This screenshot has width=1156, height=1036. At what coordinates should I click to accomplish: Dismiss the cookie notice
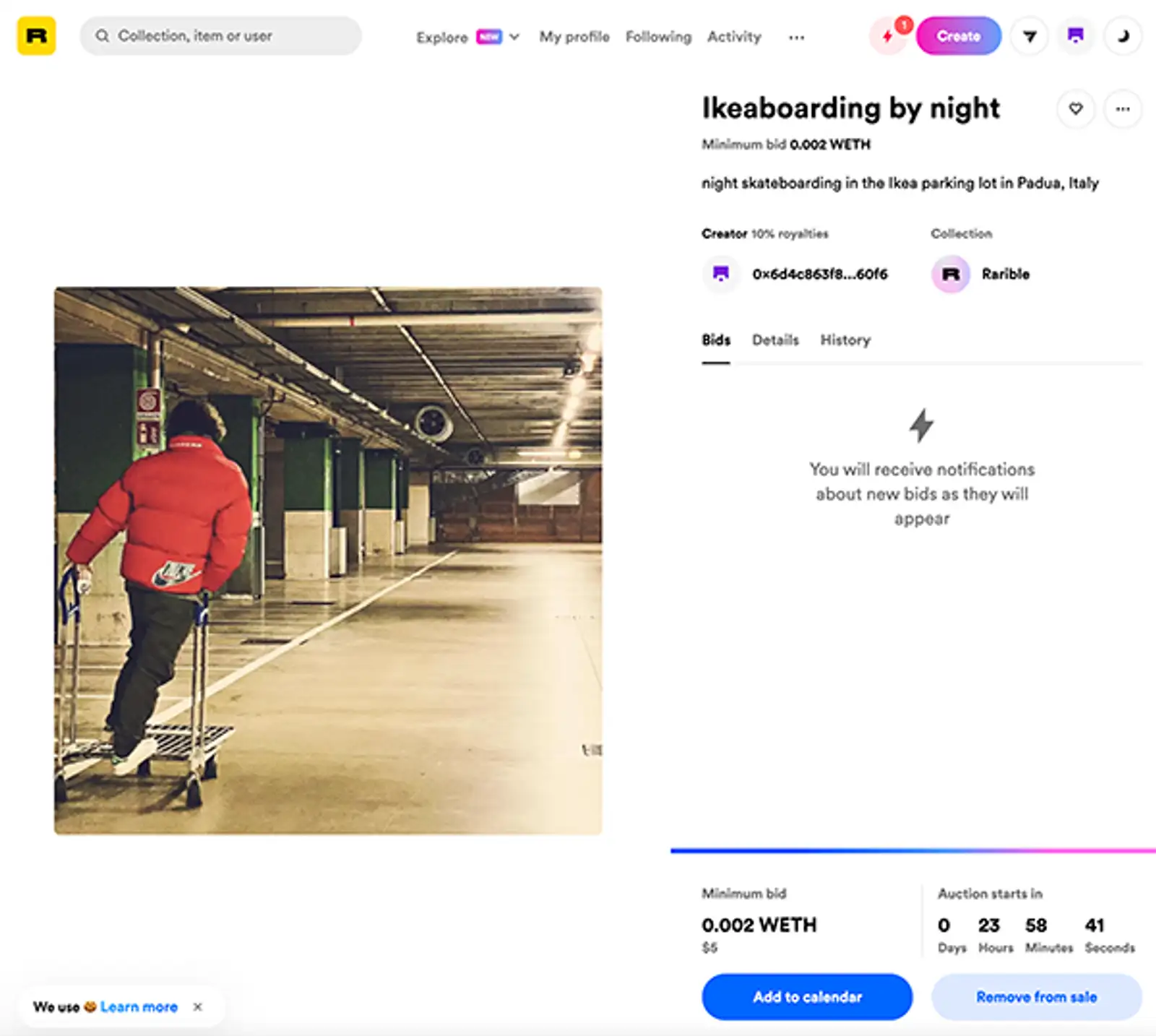198,1006
